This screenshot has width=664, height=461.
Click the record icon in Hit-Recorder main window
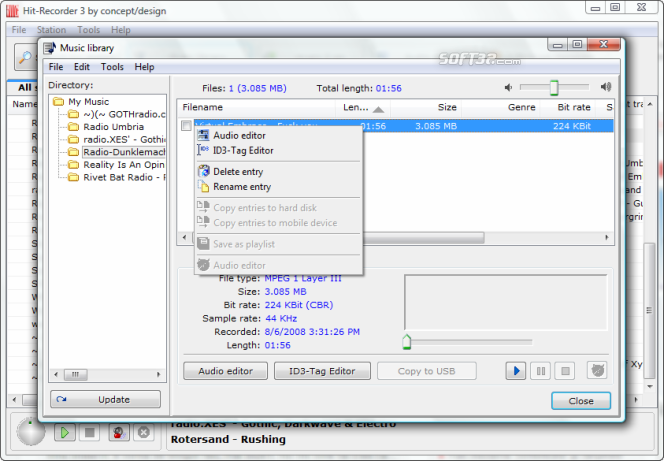click(x=119, y=433)
